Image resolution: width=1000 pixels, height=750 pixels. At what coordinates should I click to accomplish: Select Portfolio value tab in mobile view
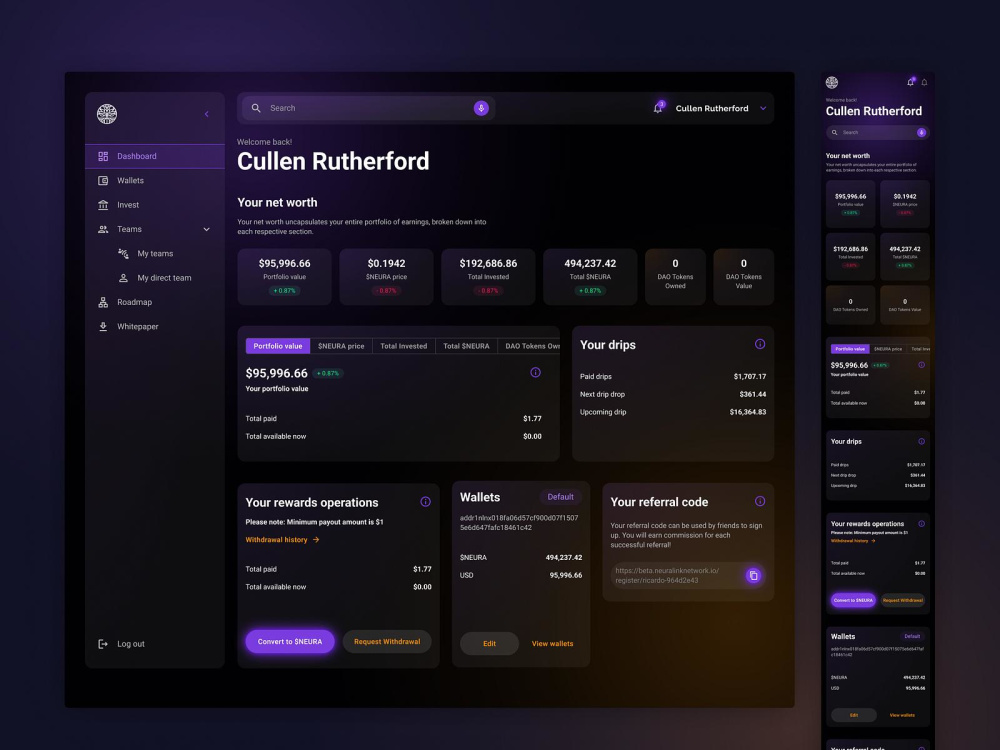(850, 349)
